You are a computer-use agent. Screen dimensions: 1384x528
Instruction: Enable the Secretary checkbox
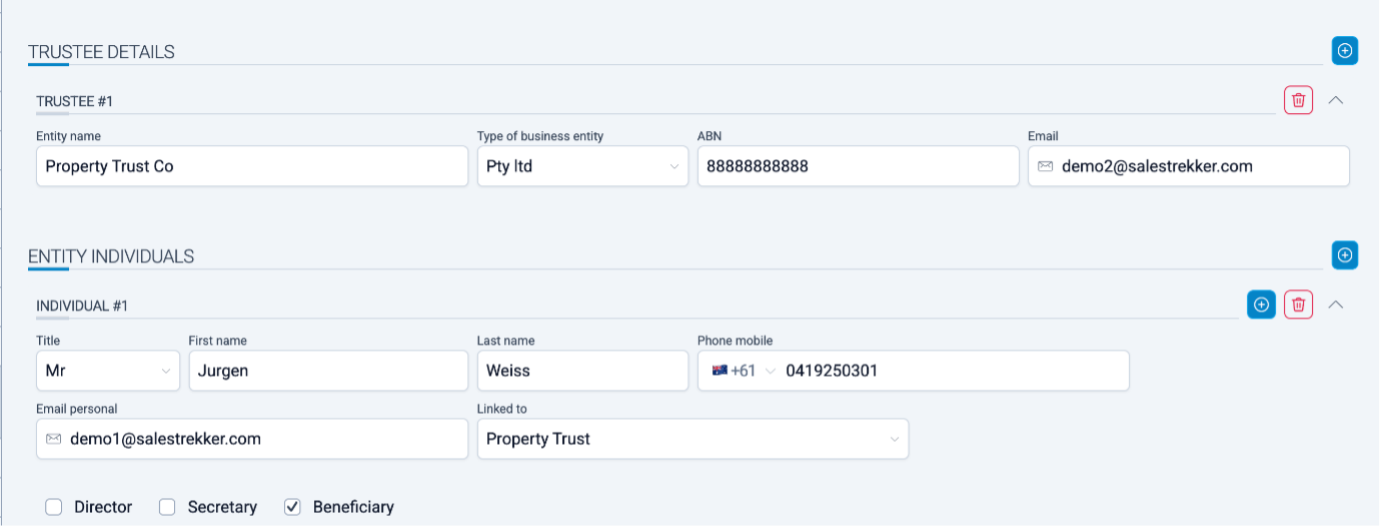[168, 508]
